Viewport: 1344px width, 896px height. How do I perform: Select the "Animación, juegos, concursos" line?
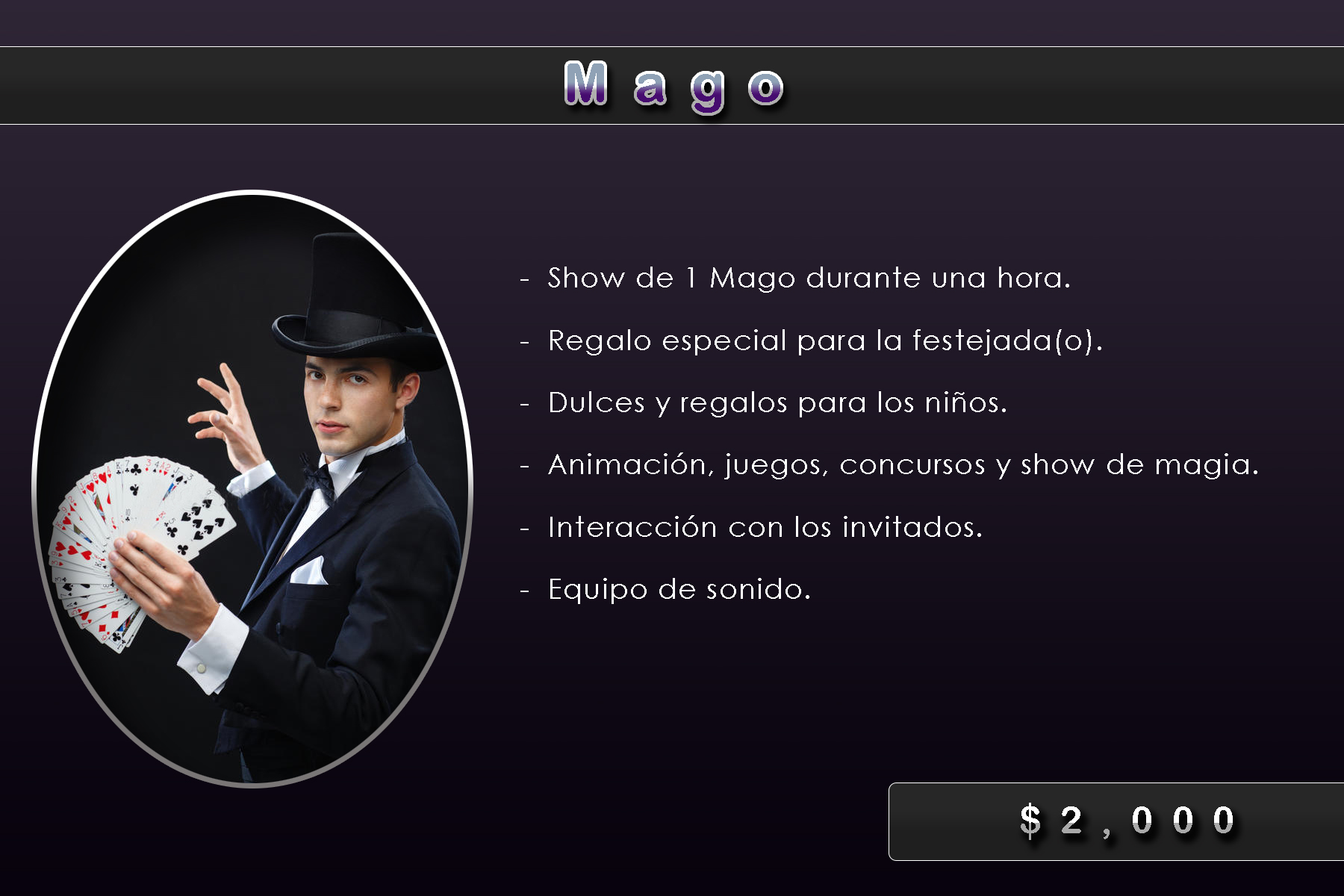(x=903, y=464)
